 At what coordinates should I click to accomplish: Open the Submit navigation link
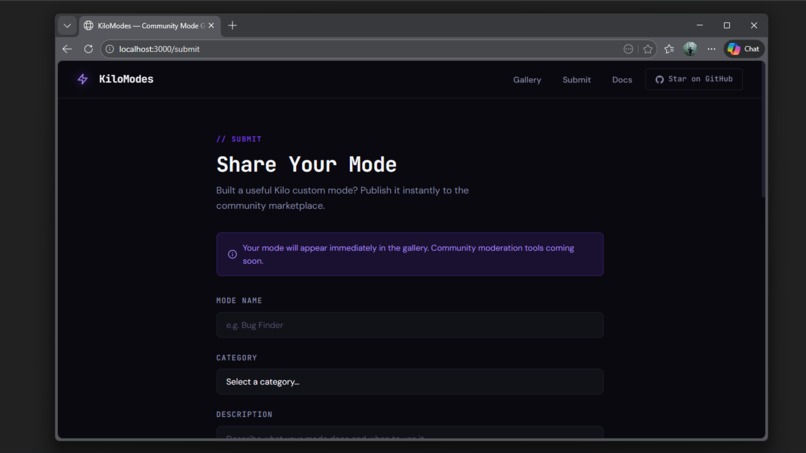(576, 80)
